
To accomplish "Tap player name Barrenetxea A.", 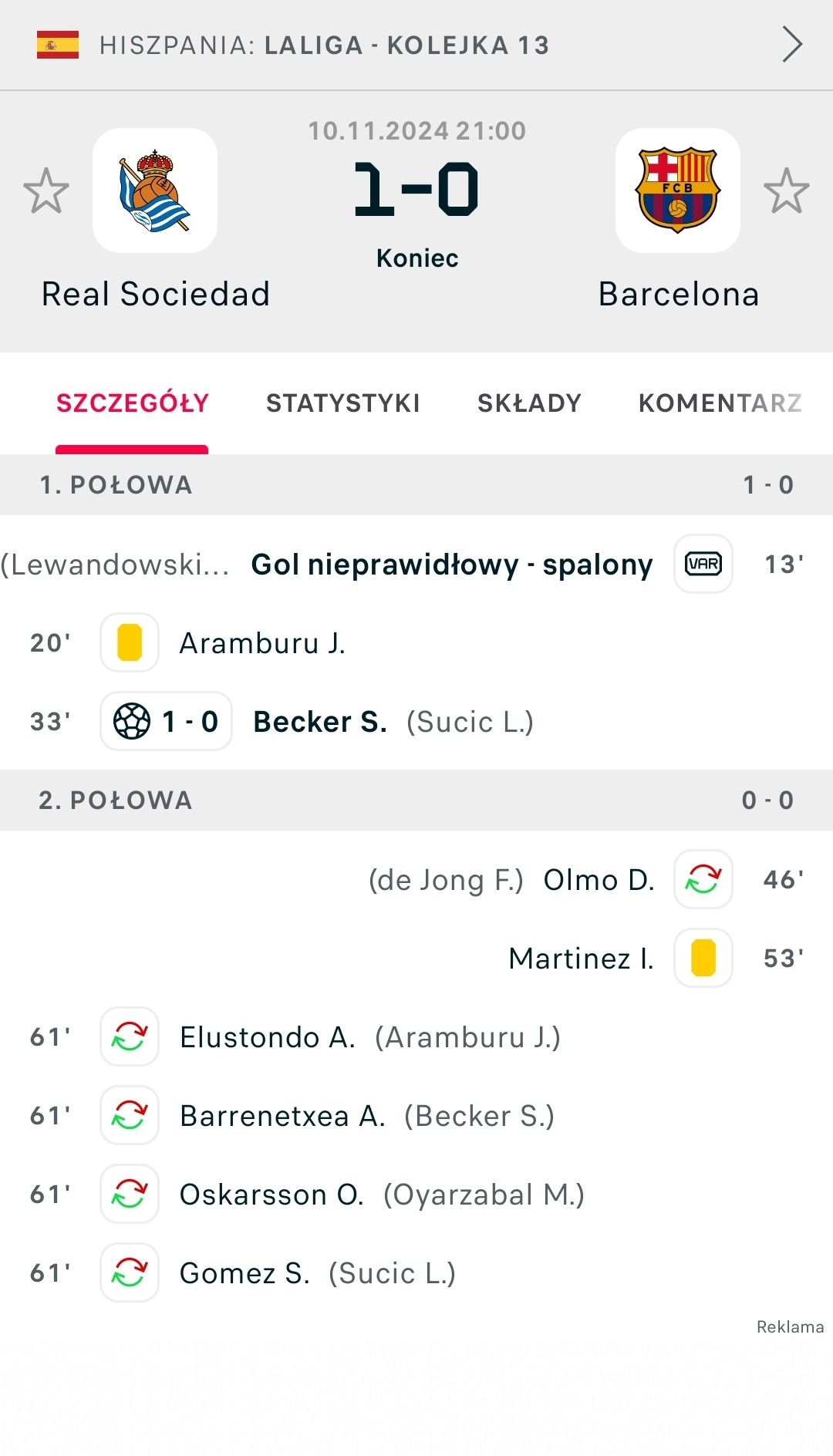I will (282, 1116).
